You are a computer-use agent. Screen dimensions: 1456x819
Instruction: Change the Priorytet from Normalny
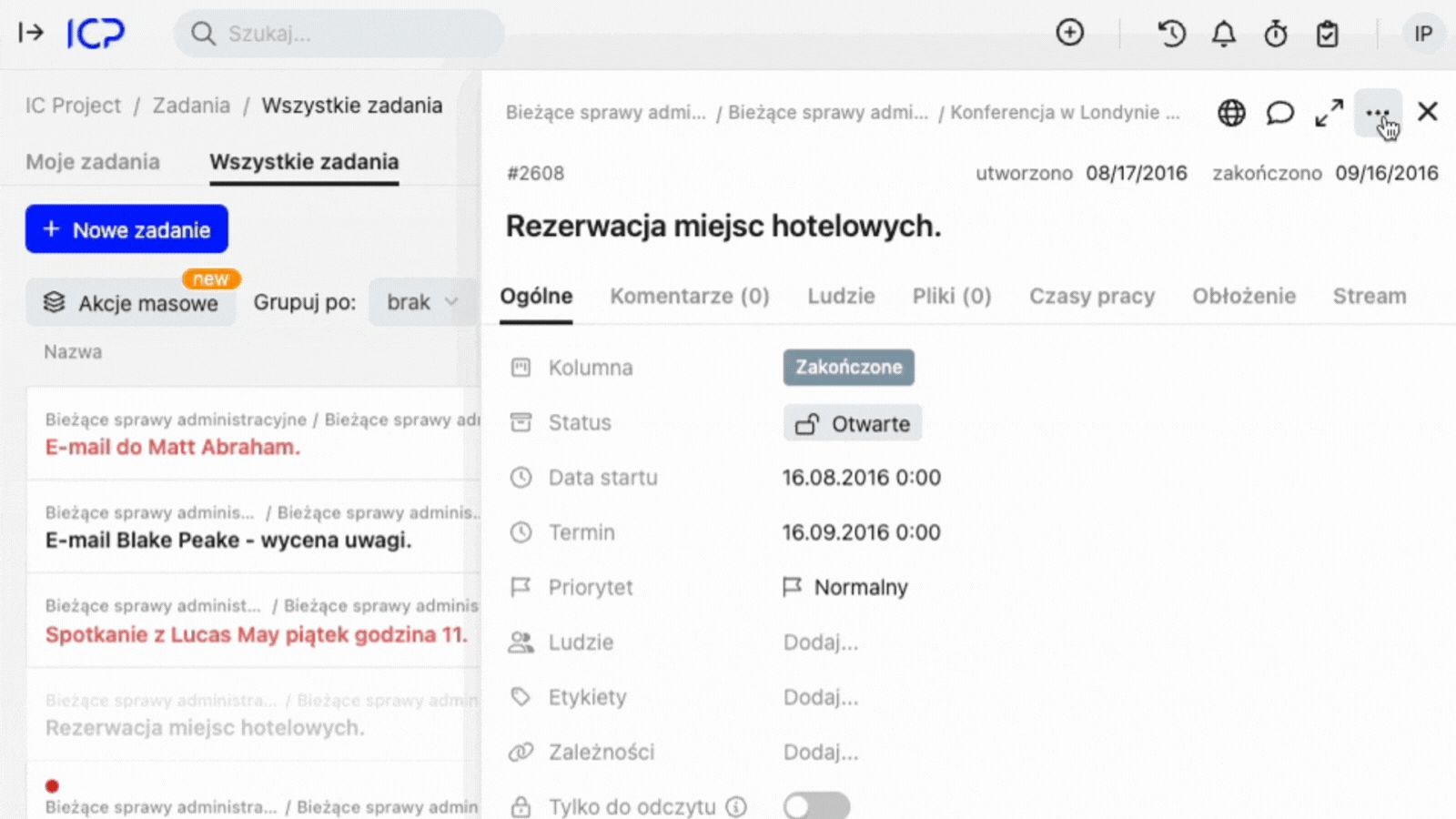click(x=859, y=587)
